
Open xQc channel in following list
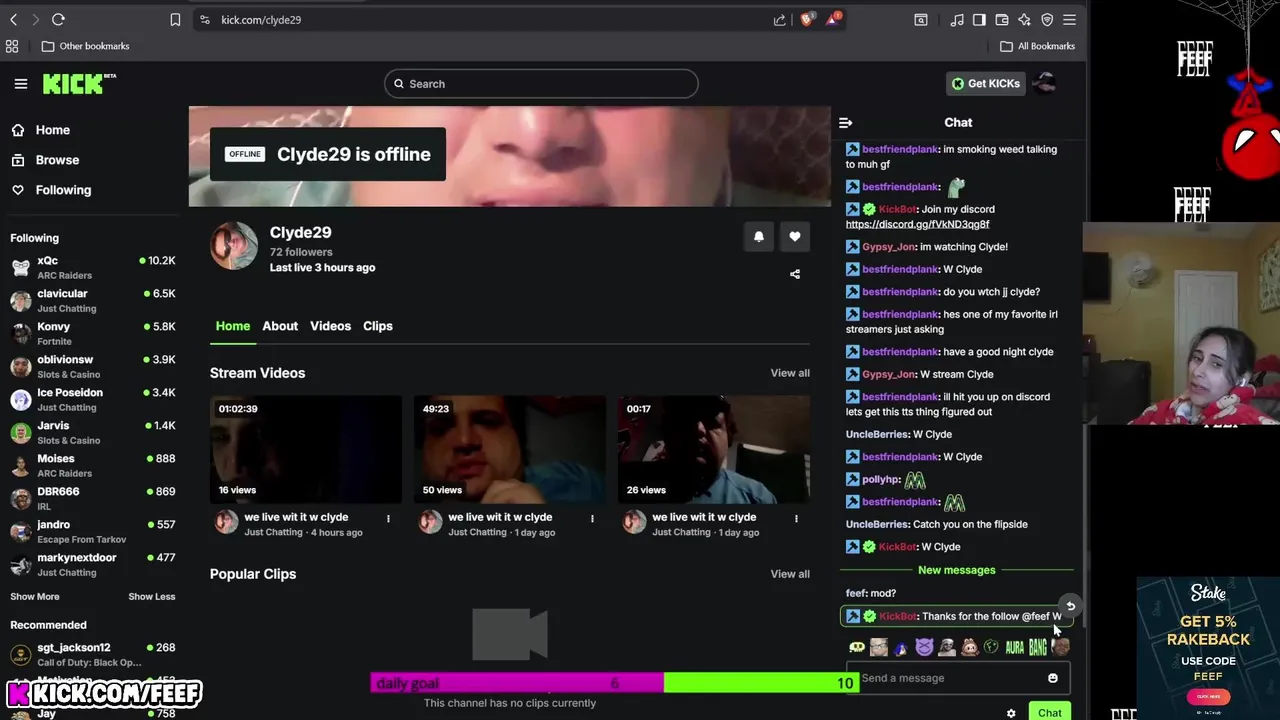93,267
